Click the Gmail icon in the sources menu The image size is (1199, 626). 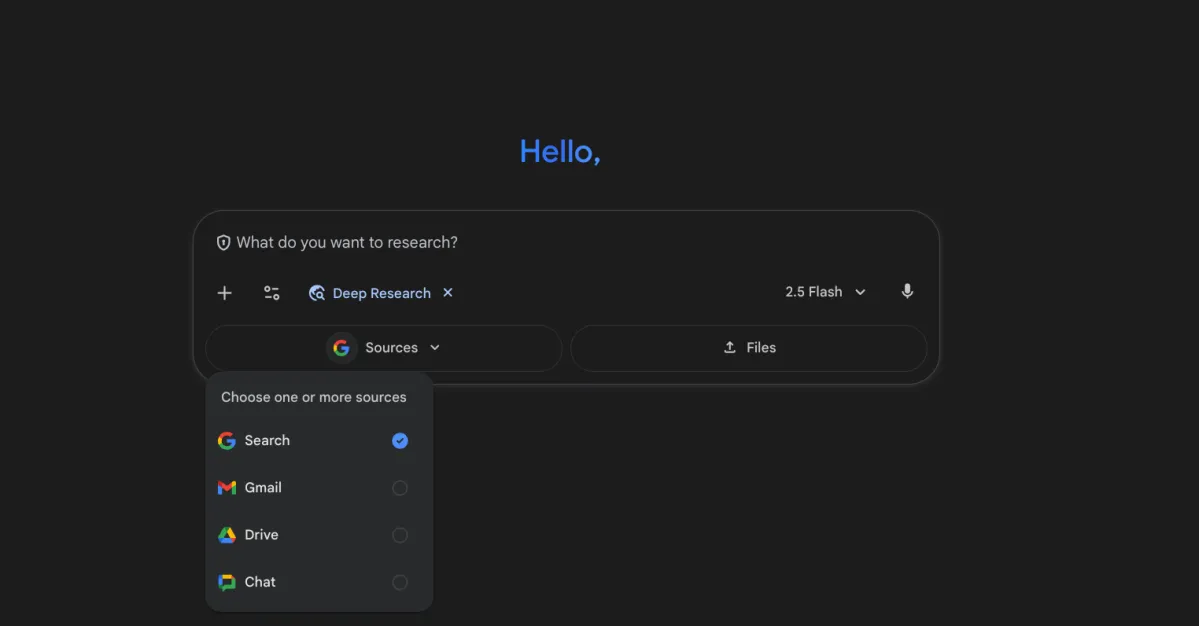pyautogui.click(x=226, y=487)
